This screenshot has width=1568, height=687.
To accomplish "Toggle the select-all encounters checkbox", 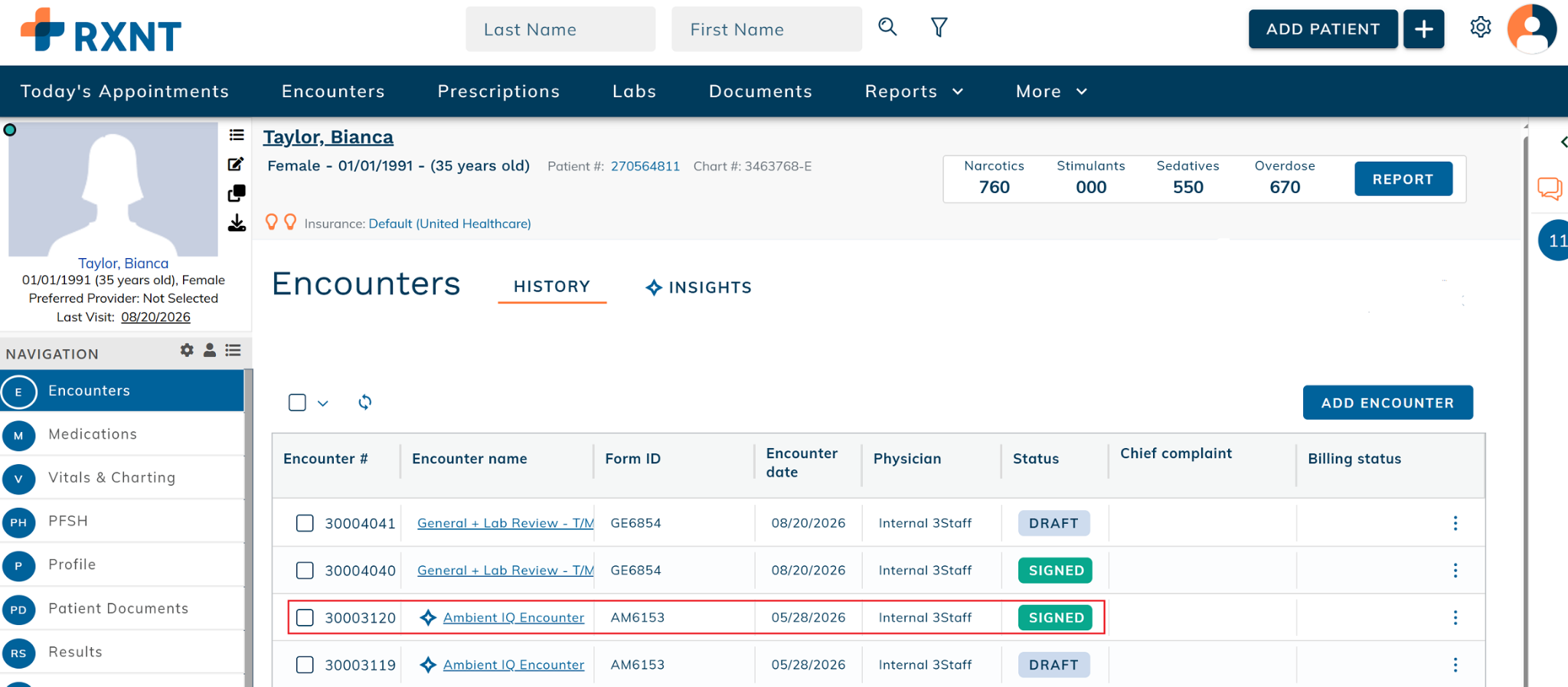I will [x=297, y=403].
